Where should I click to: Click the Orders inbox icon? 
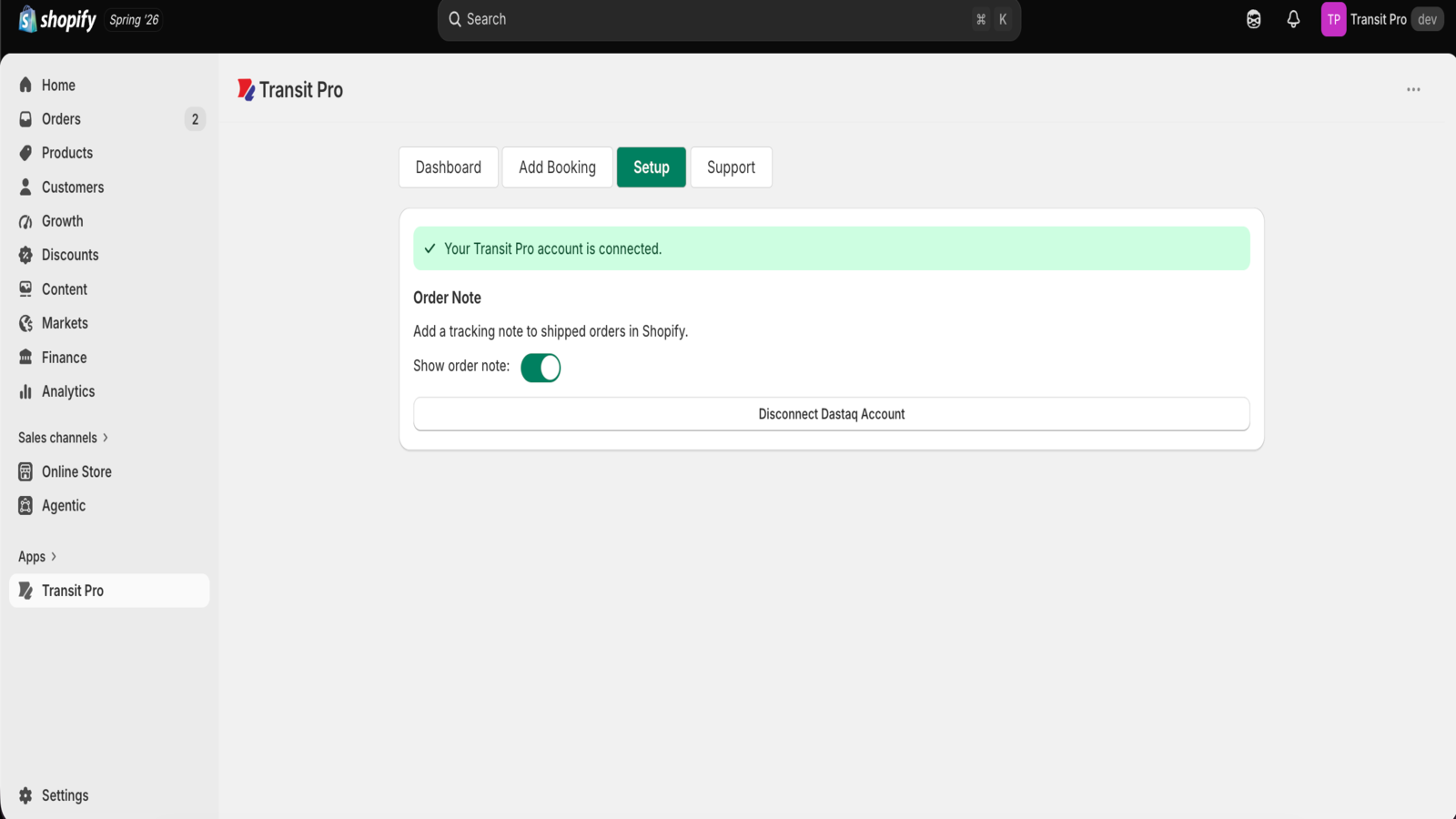[25, 119]
